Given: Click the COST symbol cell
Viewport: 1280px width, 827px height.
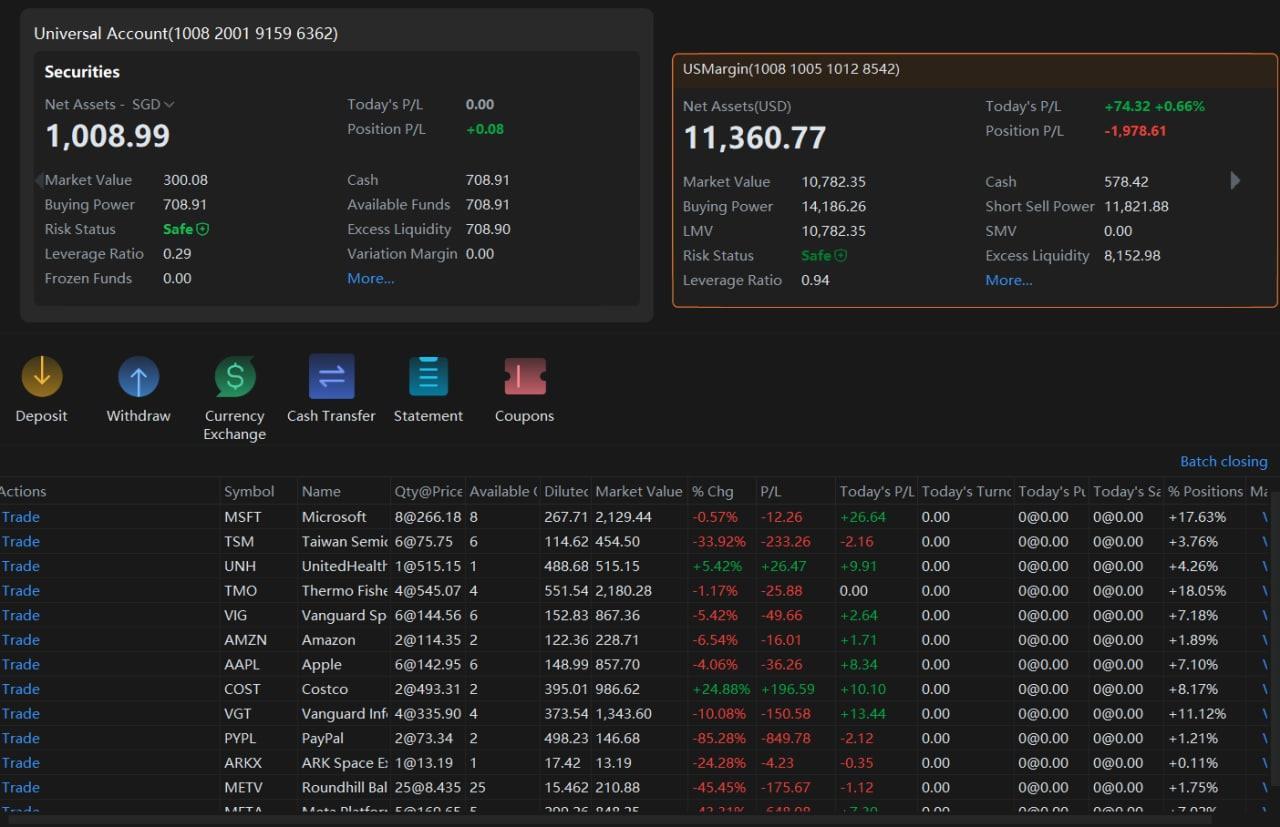Looking at the screenshot, I should (242, 689).
